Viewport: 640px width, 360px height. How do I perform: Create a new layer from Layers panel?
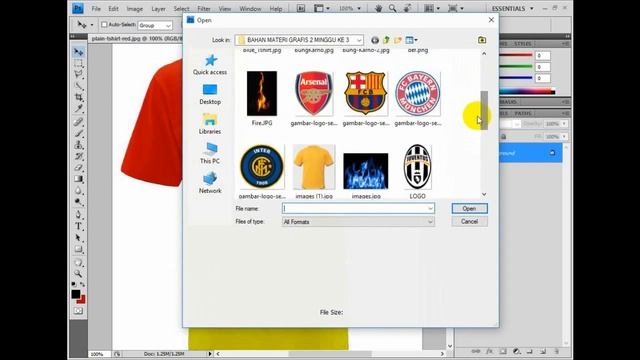(x=543, y=351)
